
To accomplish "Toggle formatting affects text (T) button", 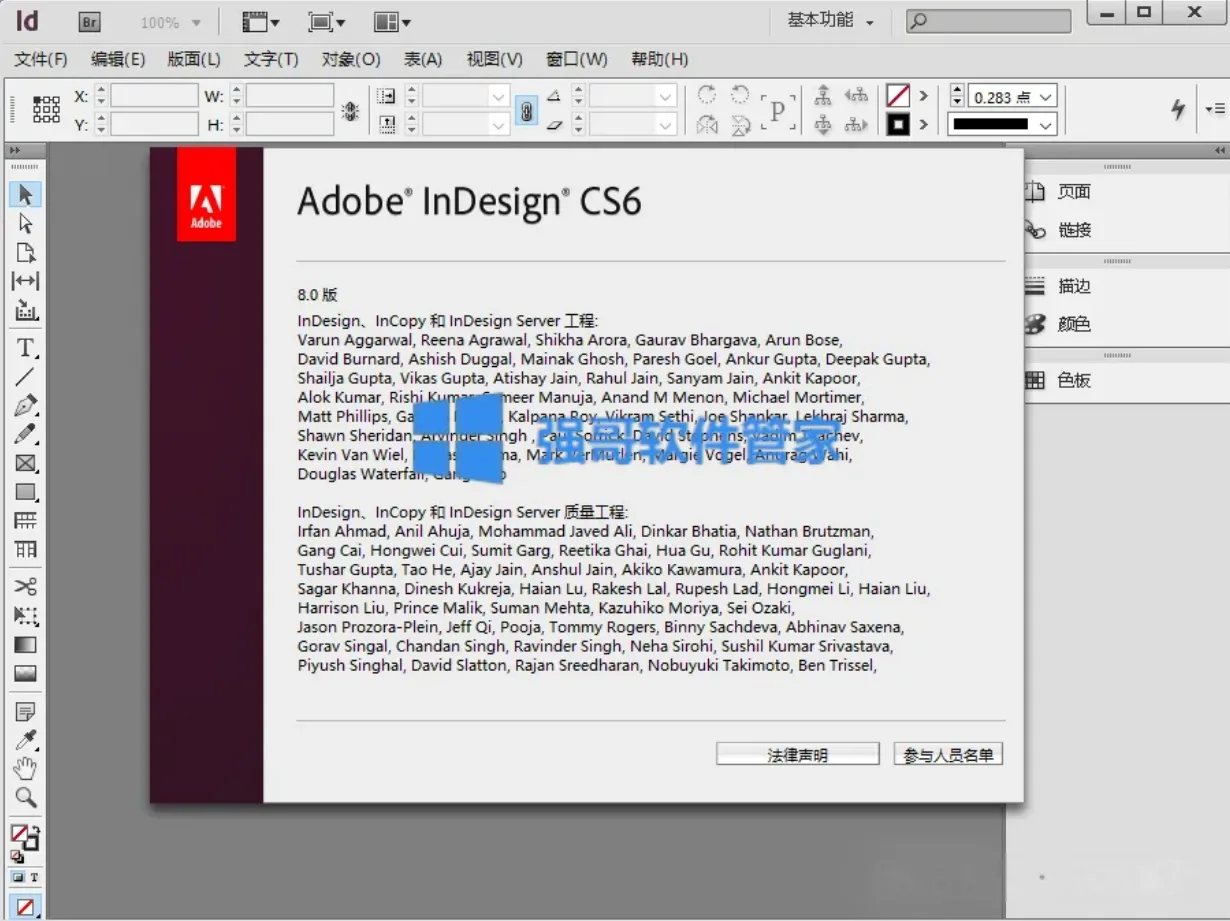I will 34,877.
